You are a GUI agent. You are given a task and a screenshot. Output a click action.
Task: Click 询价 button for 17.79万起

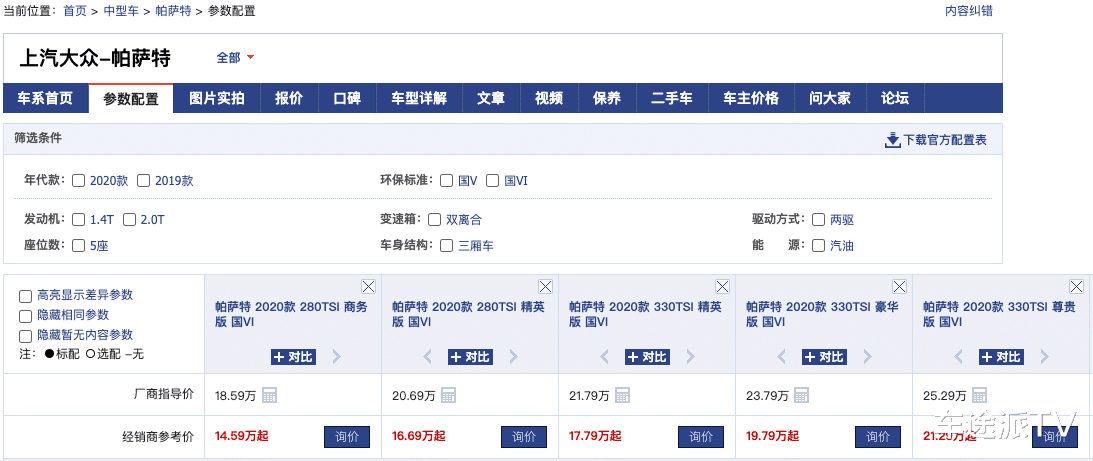coord(701,437)
